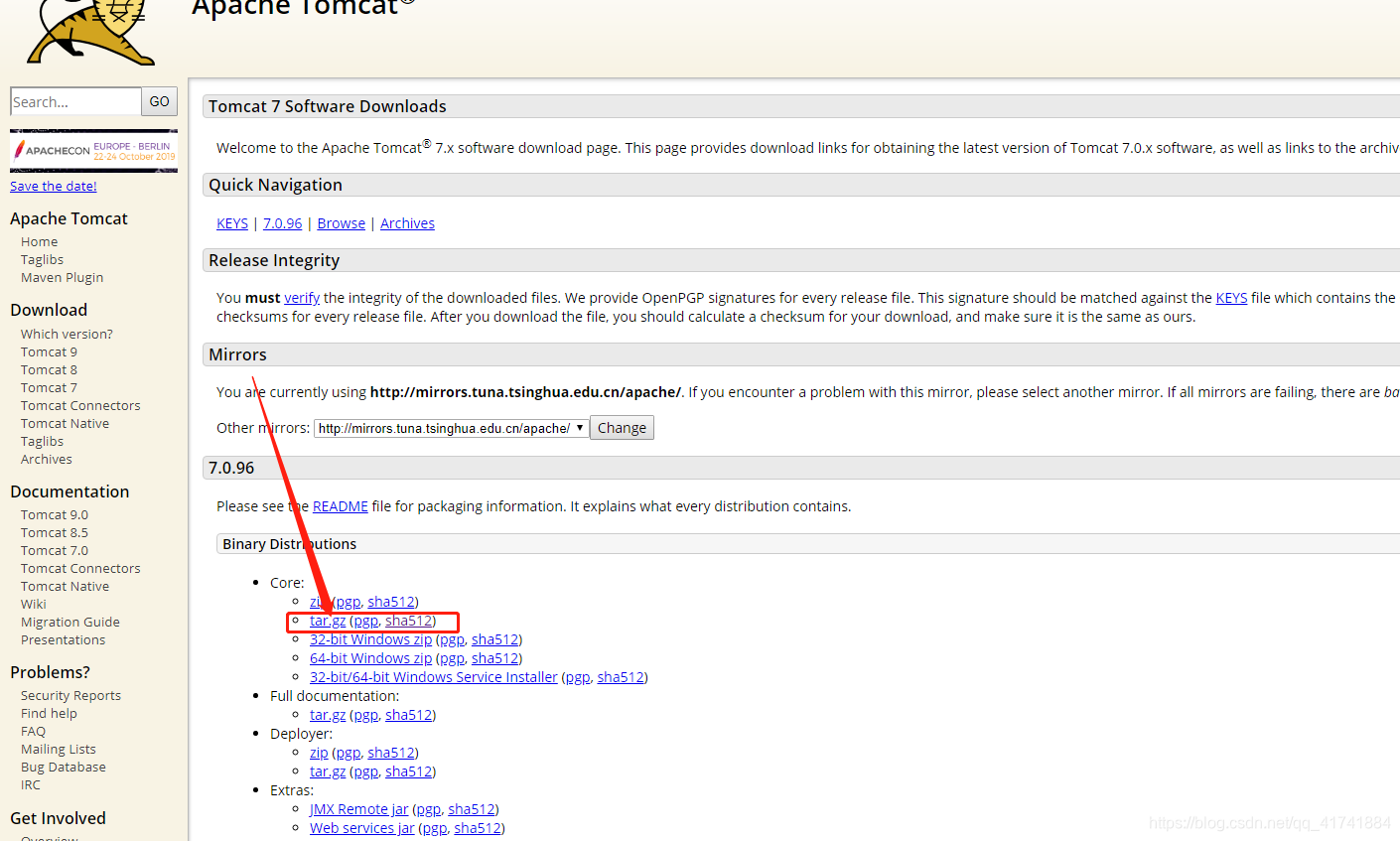Screen dimensions: 1400x841
Task: Open Wiki sidebar link
Action: point(34,604)
